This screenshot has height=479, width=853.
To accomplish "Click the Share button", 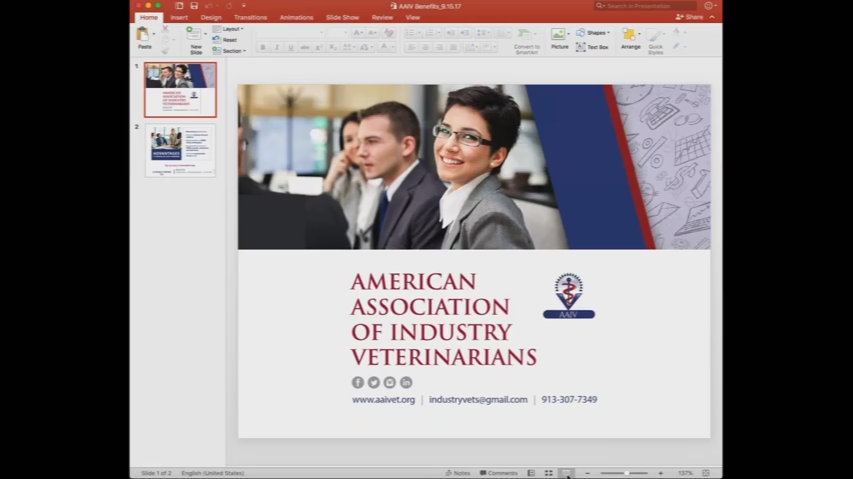I will click(x=689, y=17).
